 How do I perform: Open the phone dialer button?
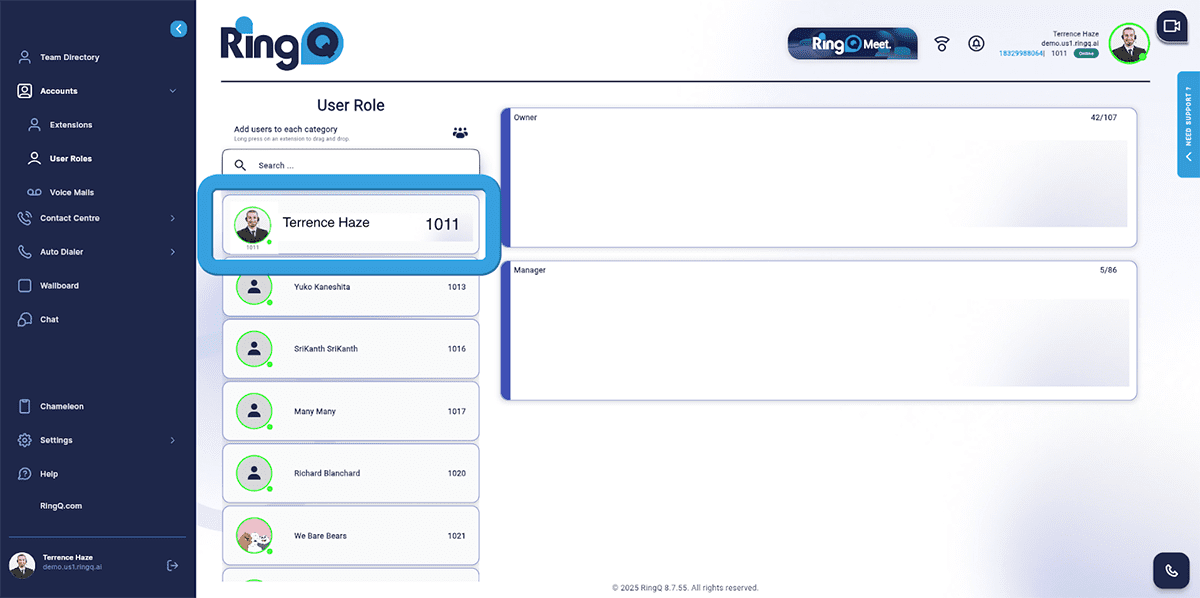pyautogui.click(x=1170, y=570)
